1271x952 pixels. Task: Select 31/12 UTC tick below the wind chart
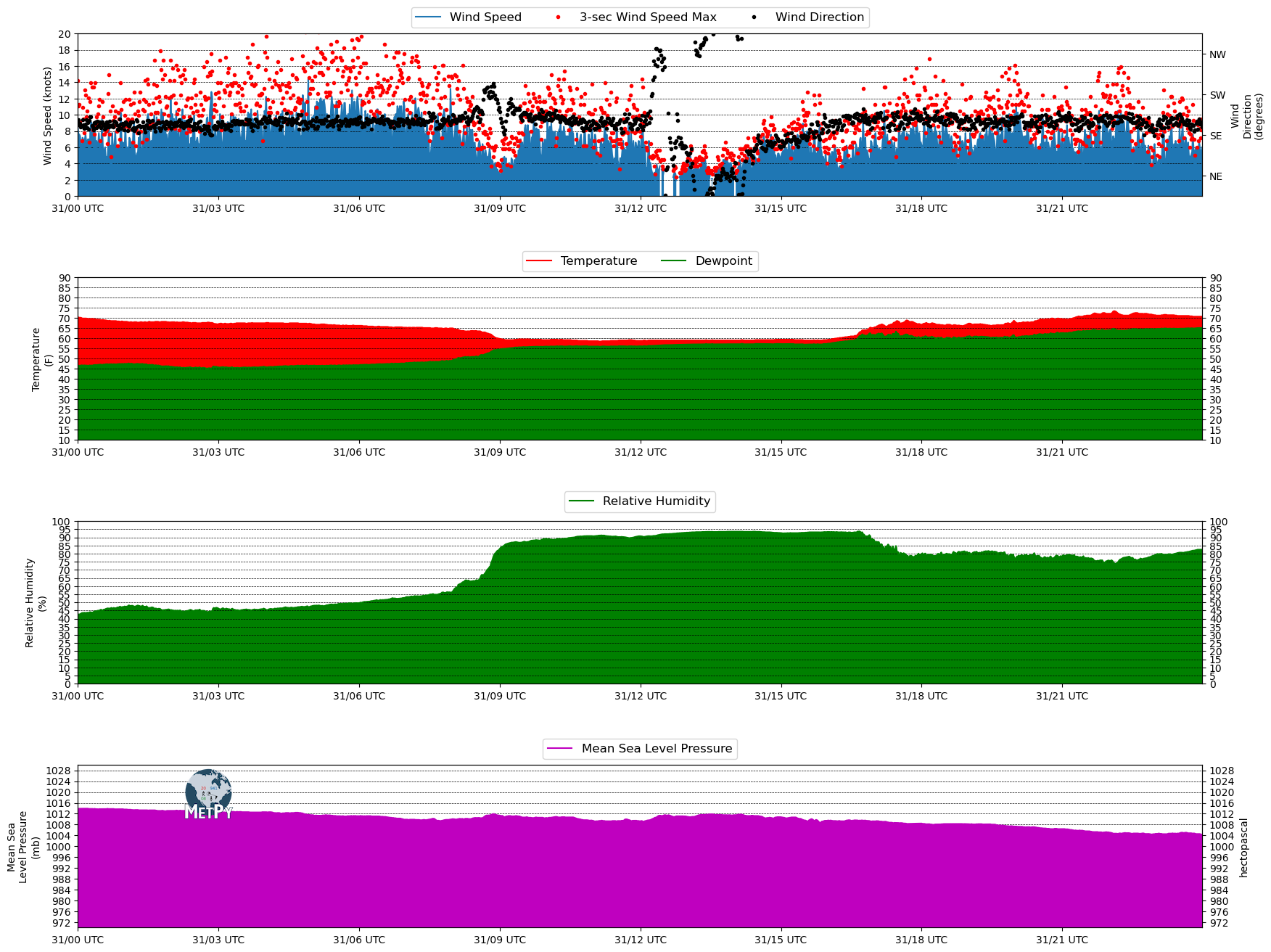pyautogui.click(x=640, y=208)
